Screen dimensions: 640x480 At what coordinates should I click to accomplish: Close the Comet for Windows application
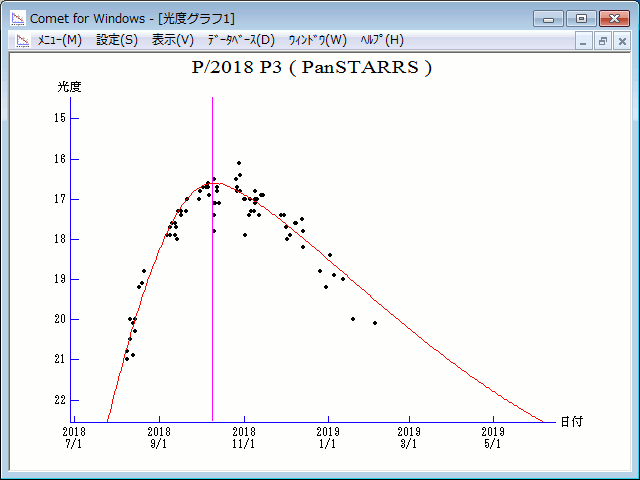(612, 18)
